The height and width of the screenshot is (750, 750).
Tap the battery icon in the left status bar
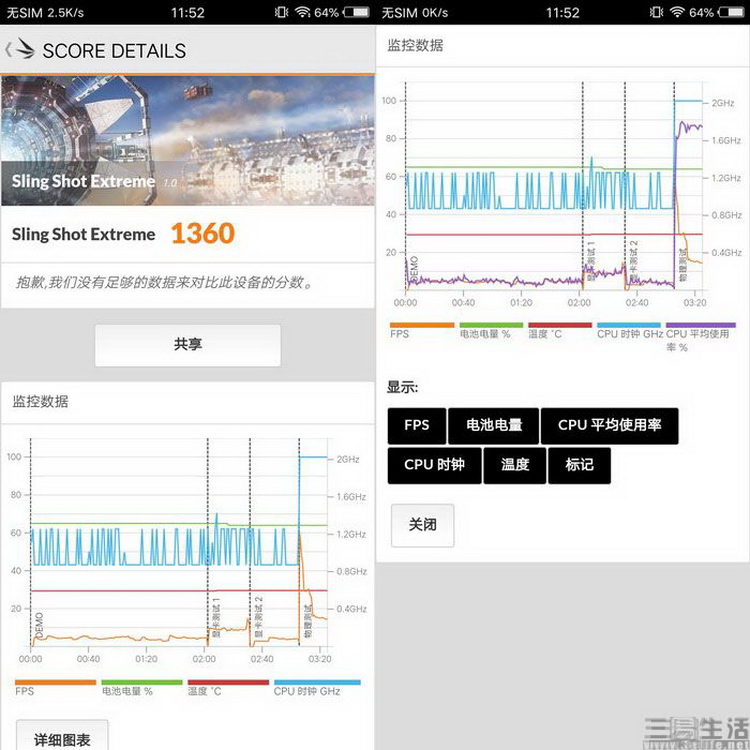[356, 12]
